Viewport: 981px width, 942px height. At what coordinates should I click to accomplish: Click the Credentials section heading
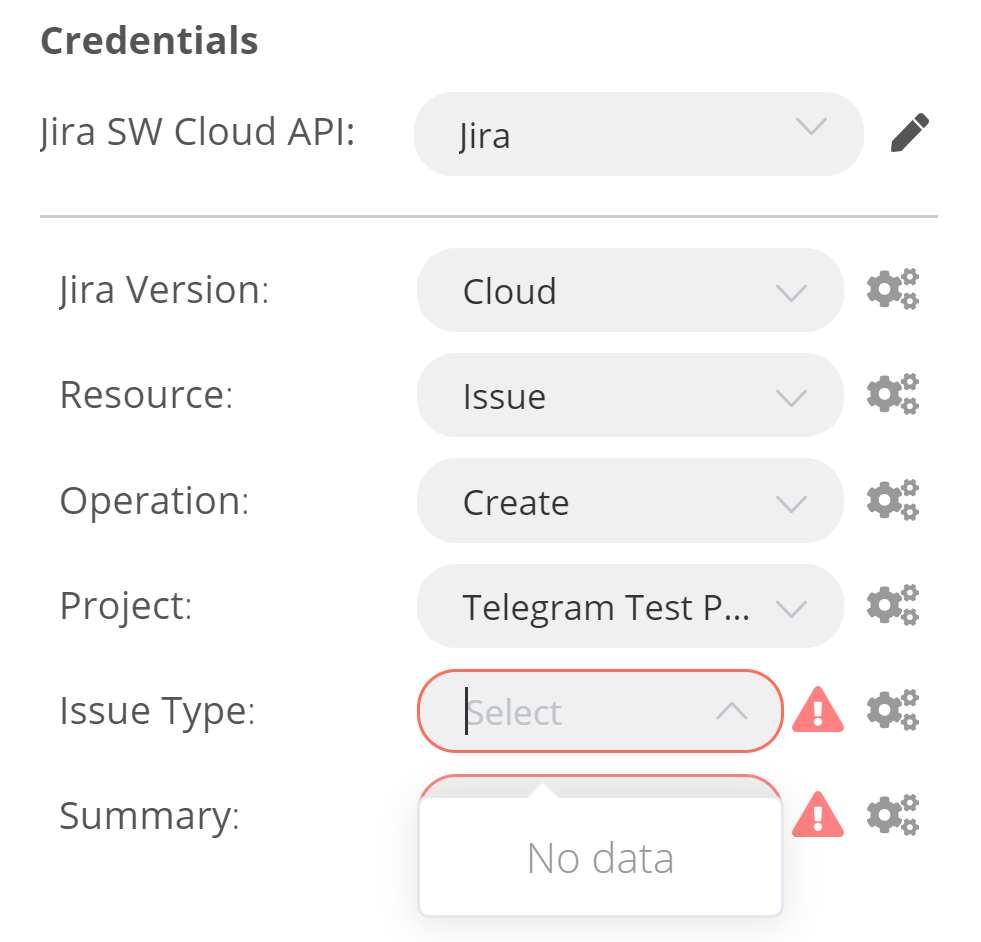149,41
